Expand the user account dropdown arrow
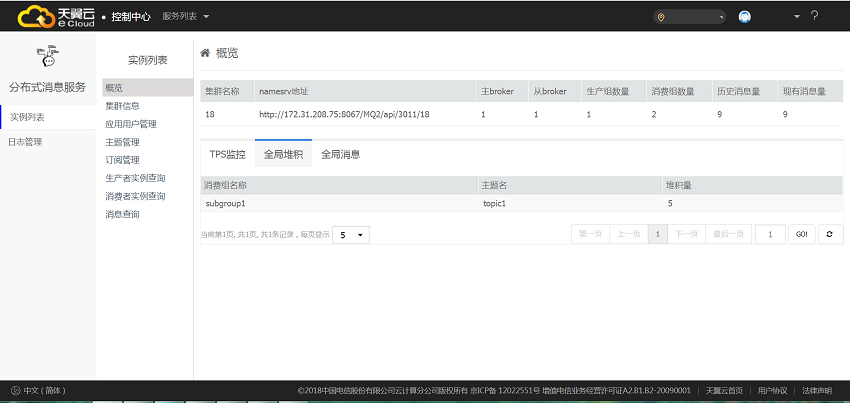The width and height of the screenshot is (850, 403). coord(796,16)
